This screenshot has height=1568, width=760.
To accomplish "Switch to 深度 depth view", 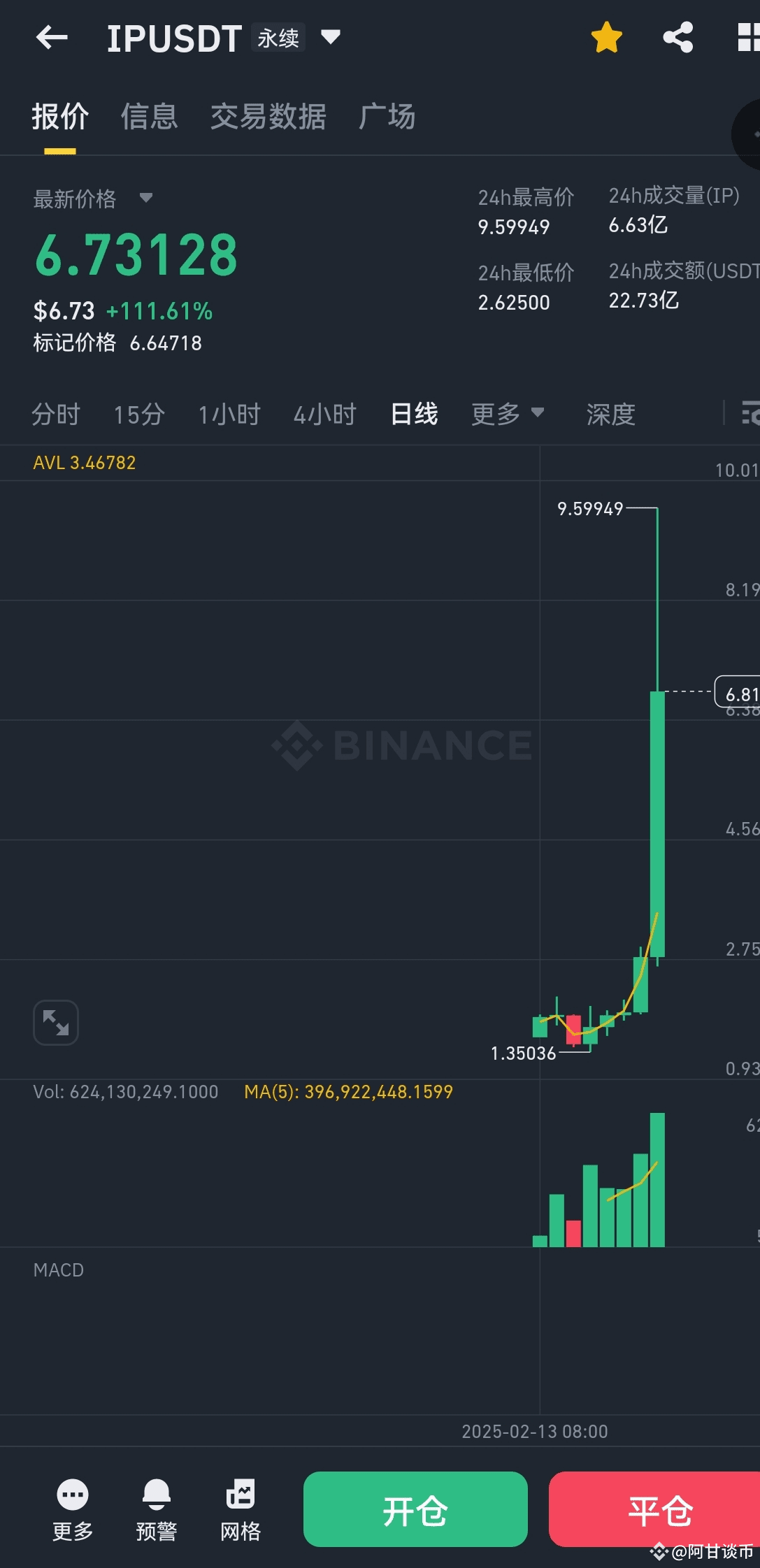I will tap(609, 414).
